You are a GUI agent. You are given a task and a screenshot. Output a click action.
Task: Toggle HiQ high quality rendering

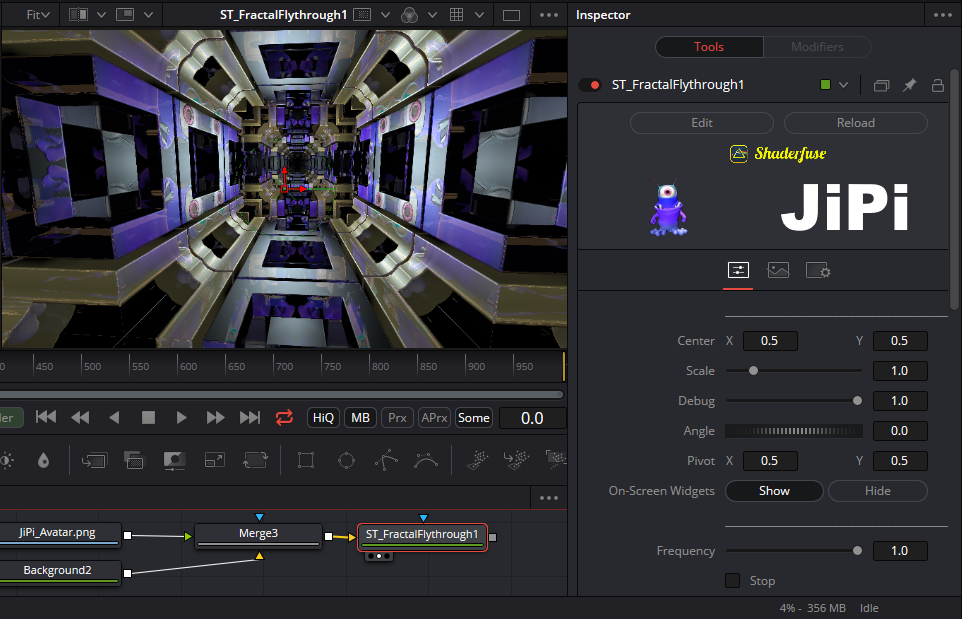[323, 418]
